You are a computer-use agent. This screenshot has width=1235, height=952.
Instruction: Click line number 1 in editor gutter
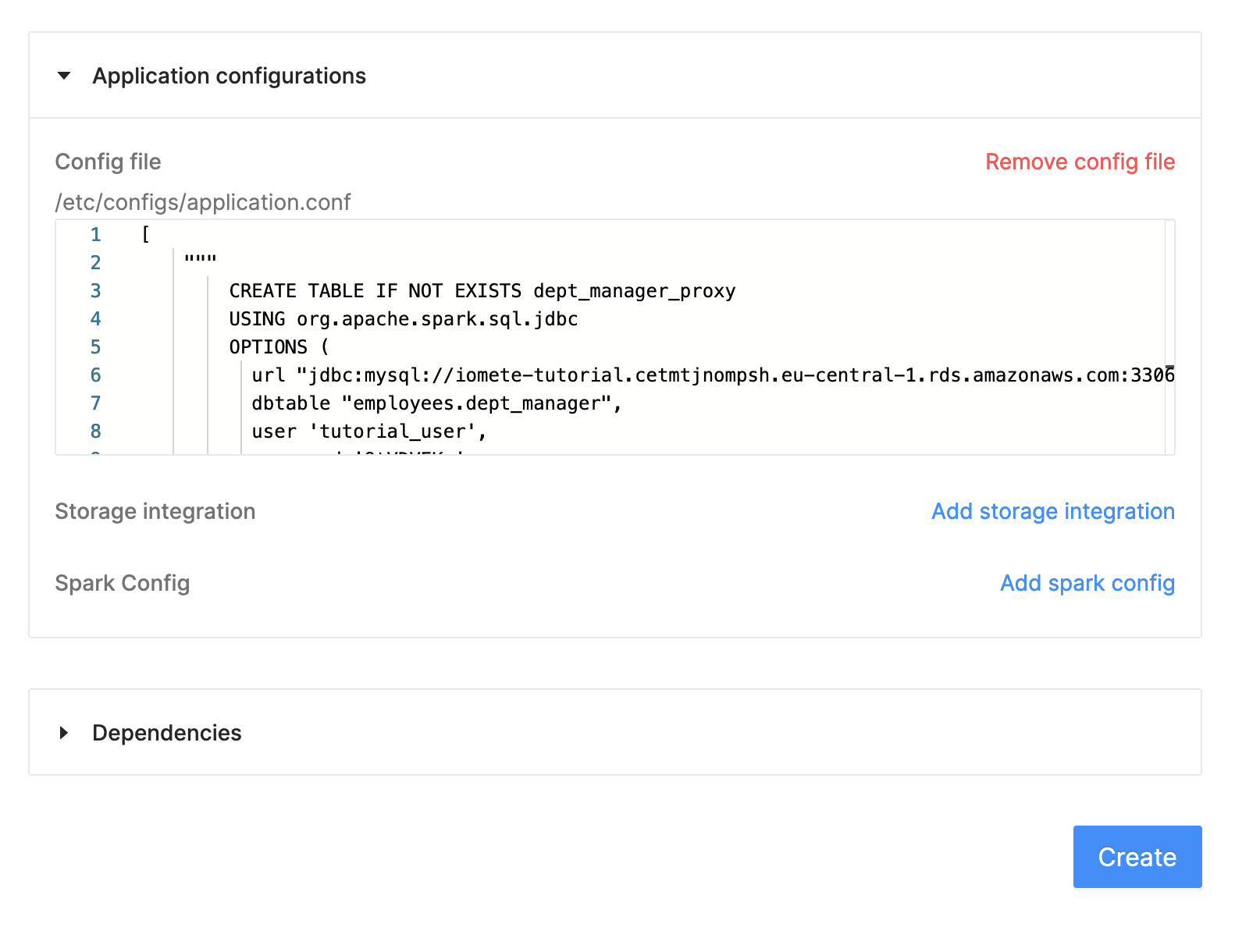pos(95,235)
